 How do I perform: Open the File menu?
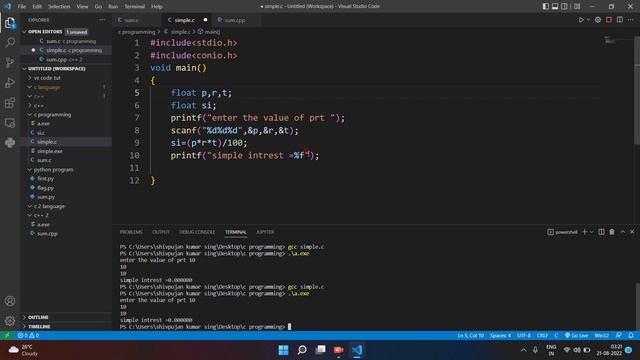[x=22, y=7]
